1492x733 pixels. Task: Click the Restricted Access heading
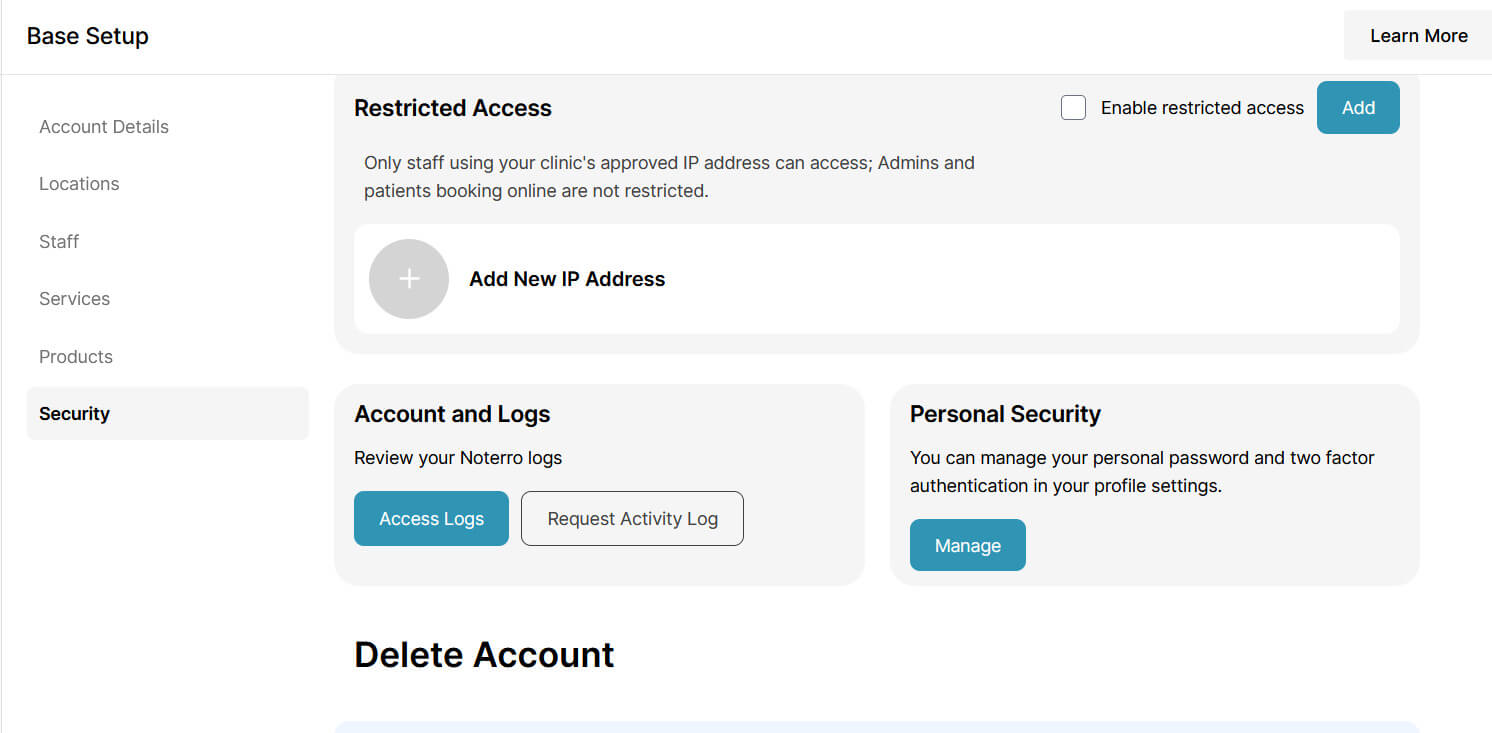452,107
